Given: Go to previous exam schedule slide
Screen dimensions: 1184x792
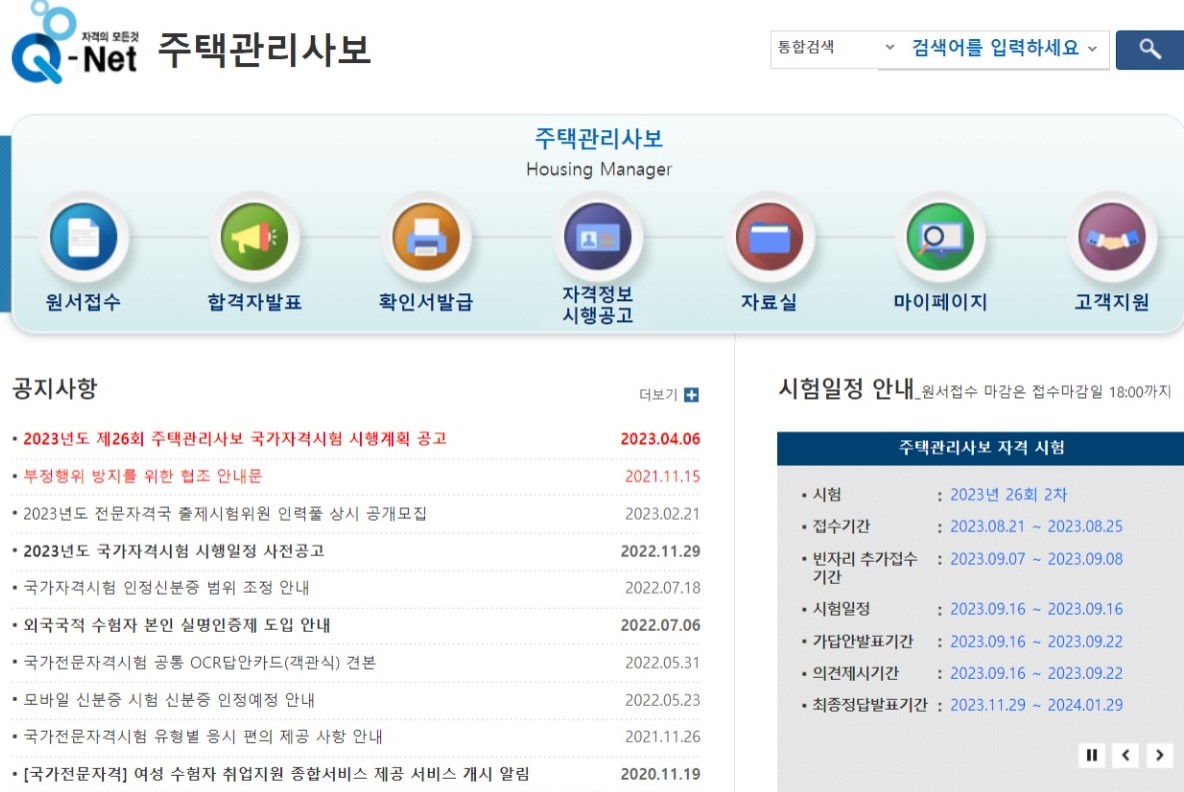Looking at the screenshot, I should click(1125, 755).
